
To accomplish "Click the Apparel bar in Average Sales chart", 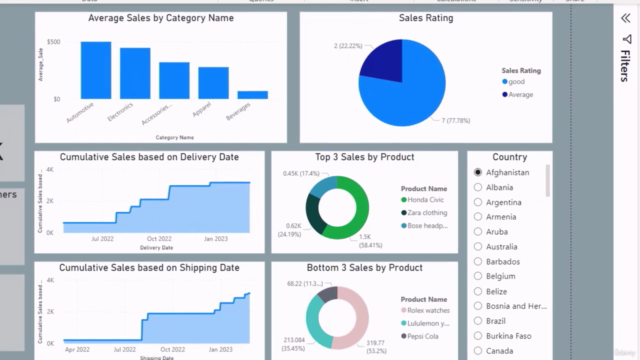I will (x=213, y=83).
